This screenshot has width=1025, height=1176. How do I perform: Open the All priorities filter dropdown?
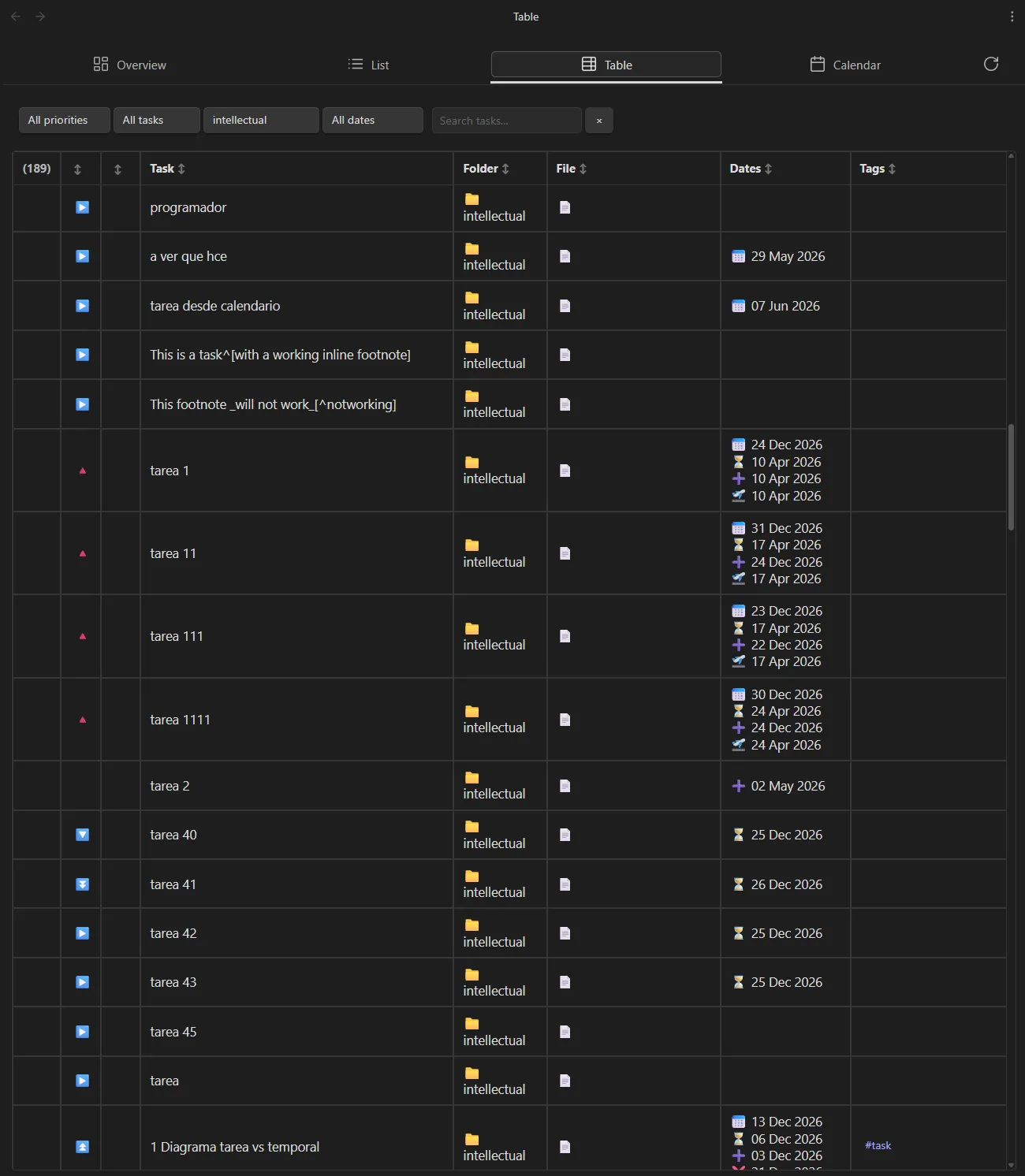point(65,120)
